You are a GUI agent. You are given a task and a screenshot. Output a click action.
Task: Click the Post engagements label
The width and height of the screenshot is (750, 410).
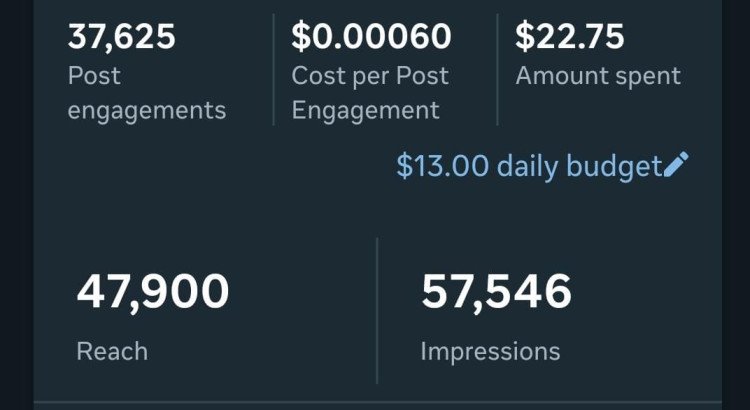click(147, 93)
